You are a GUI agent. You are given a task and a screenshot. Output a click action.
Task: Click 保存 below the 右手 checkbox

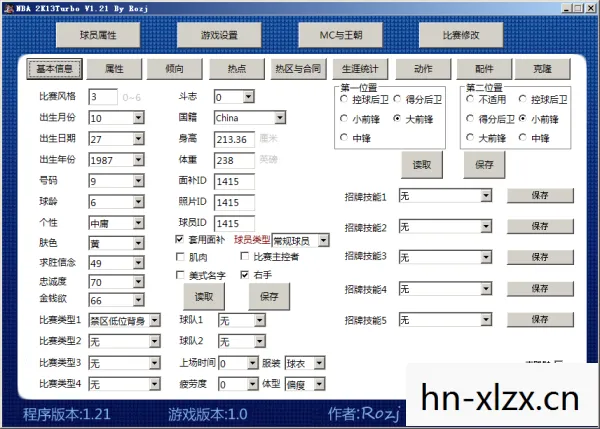click(x=269, y=297)
